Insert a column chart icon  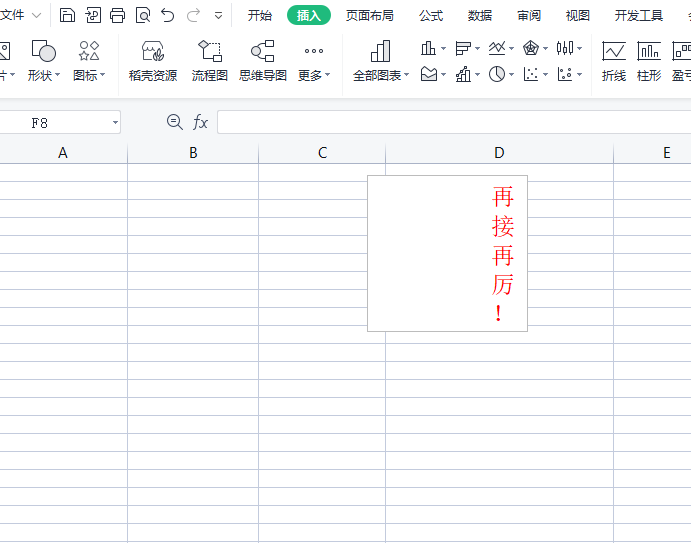428,48
